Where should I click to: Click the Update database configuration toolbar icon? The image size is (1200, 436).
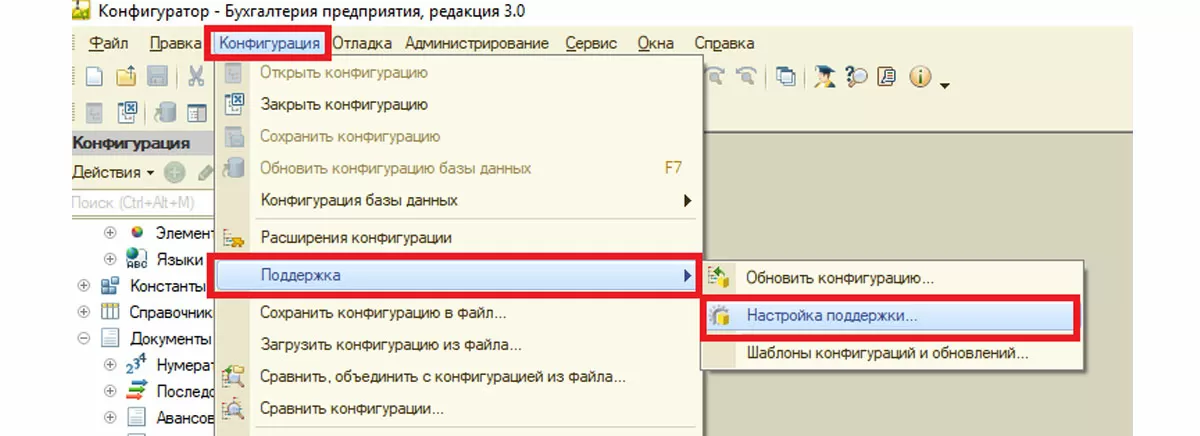click(x=163, y=112)
